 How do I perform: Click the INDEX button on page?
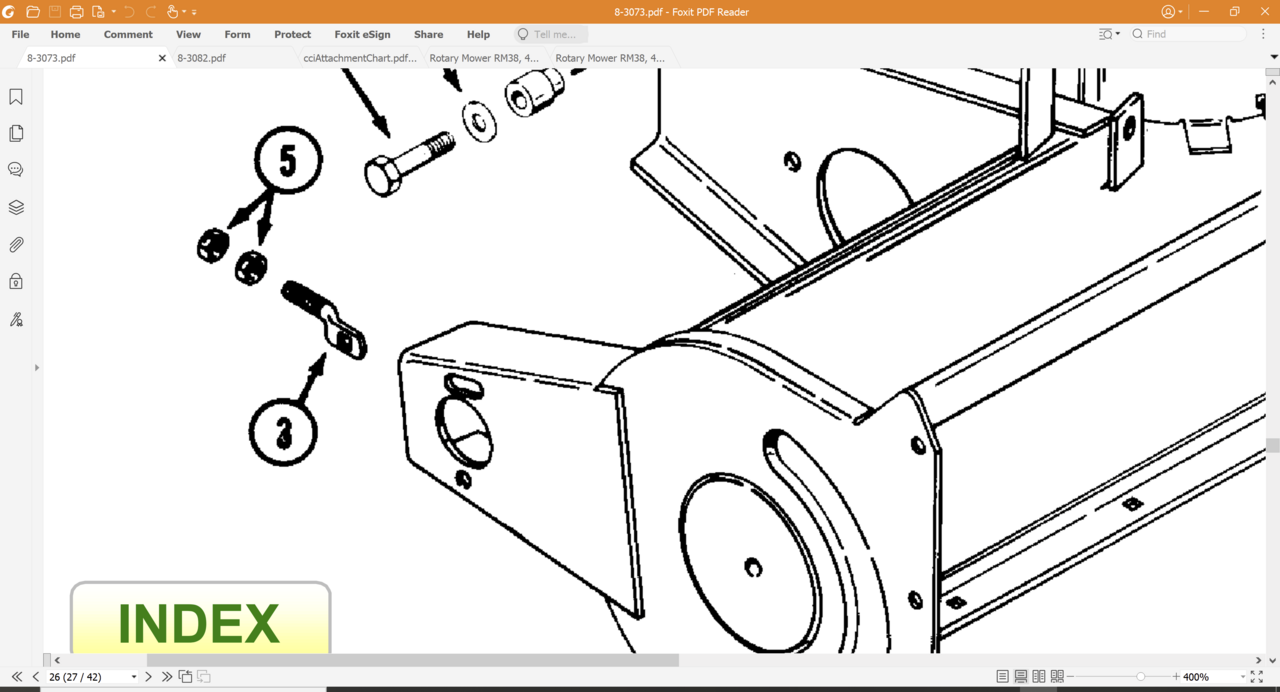coord(200,622)
